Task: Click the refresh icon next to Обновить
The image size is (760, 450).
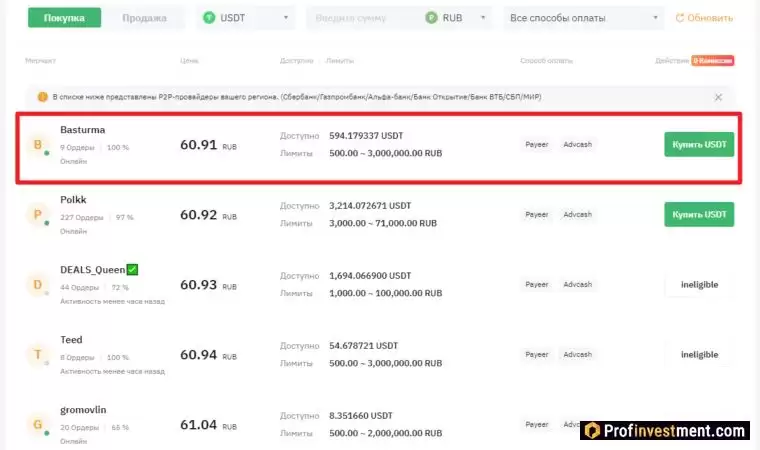Action: point(681,18)
